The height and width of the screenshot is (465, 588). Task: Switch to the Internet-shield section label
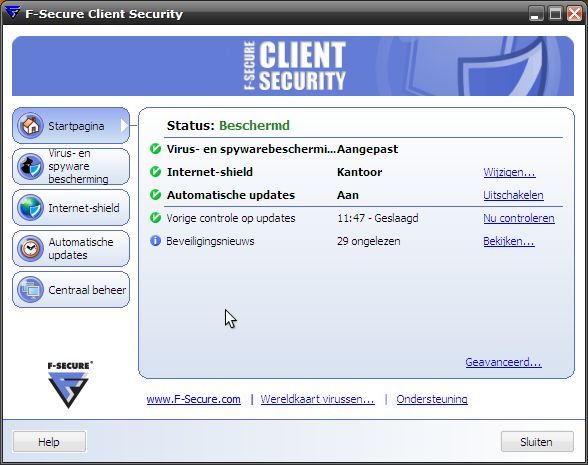[84, 208]
